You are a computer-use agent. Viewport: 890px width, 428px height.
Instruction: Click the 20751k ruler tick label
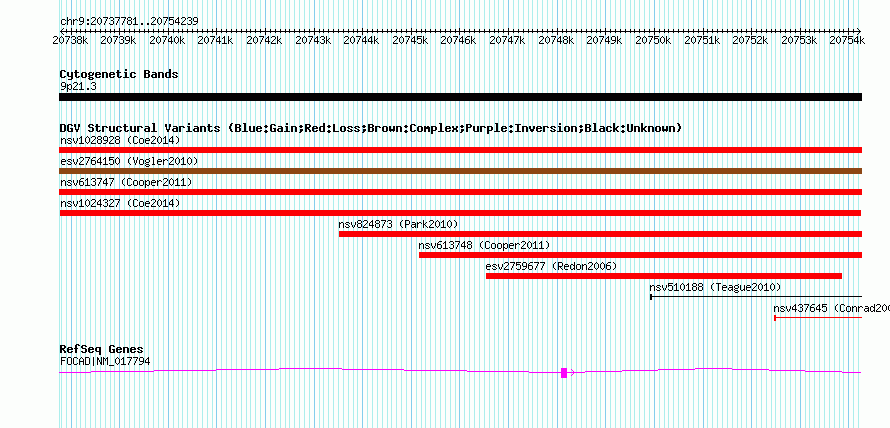702,40
